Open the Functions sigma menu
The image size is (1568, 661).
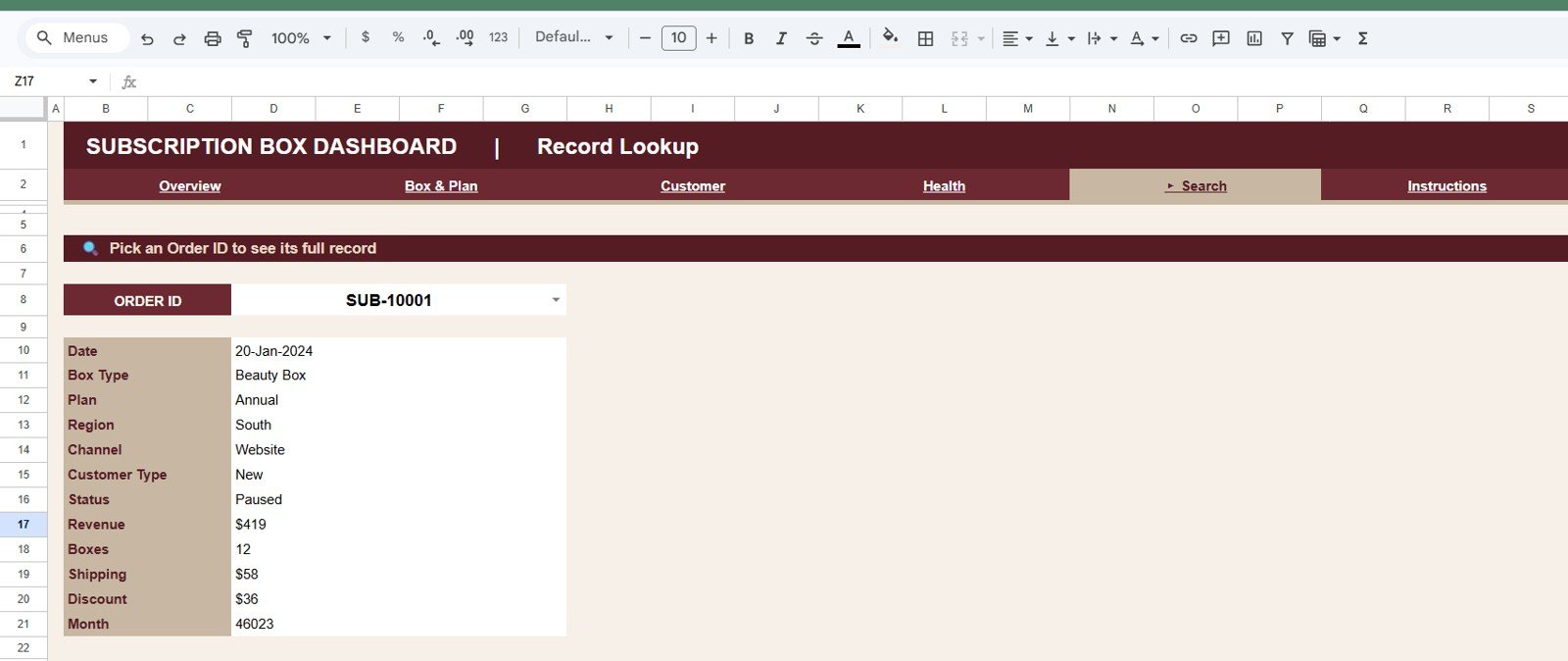pos(1362,38)
